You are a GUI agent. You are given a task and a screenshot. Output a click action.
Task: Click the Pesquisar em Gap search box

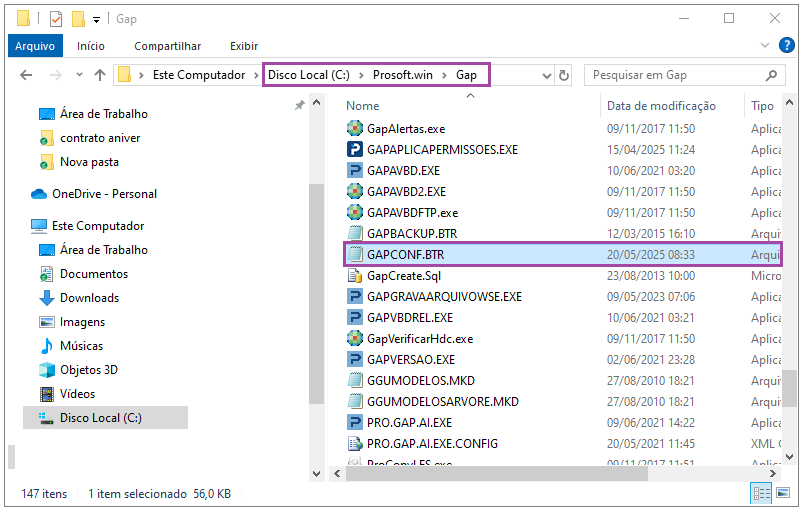point(675,75)
